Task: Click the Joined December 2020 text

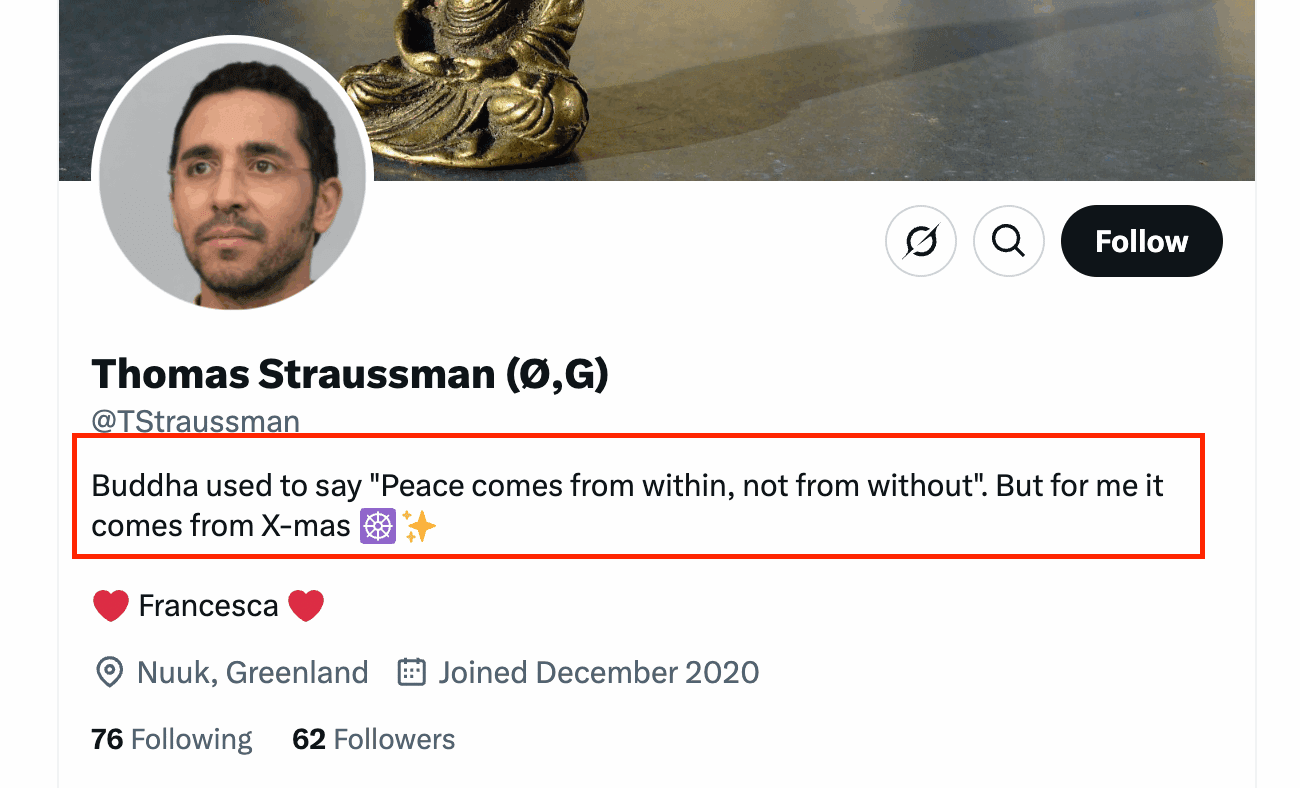Action: pyautogui.click(x=598, y=672)
